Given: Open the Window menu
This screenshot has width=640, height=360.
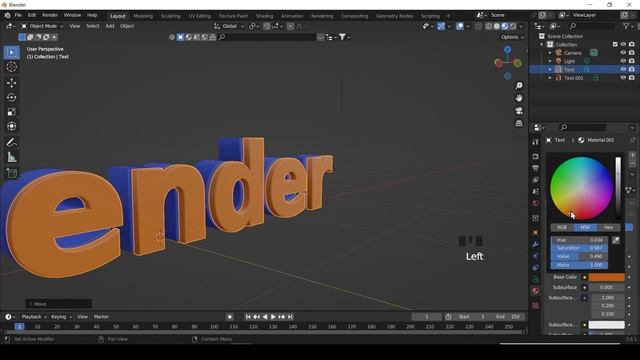Looking at the screenshot, I should pyautogui.click(x=72, y=15).
